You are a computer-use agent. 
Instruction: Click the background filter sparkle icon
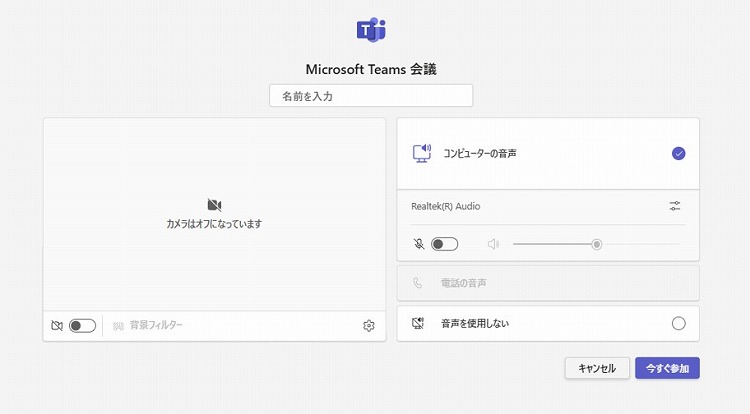click(x=118, y=326)
